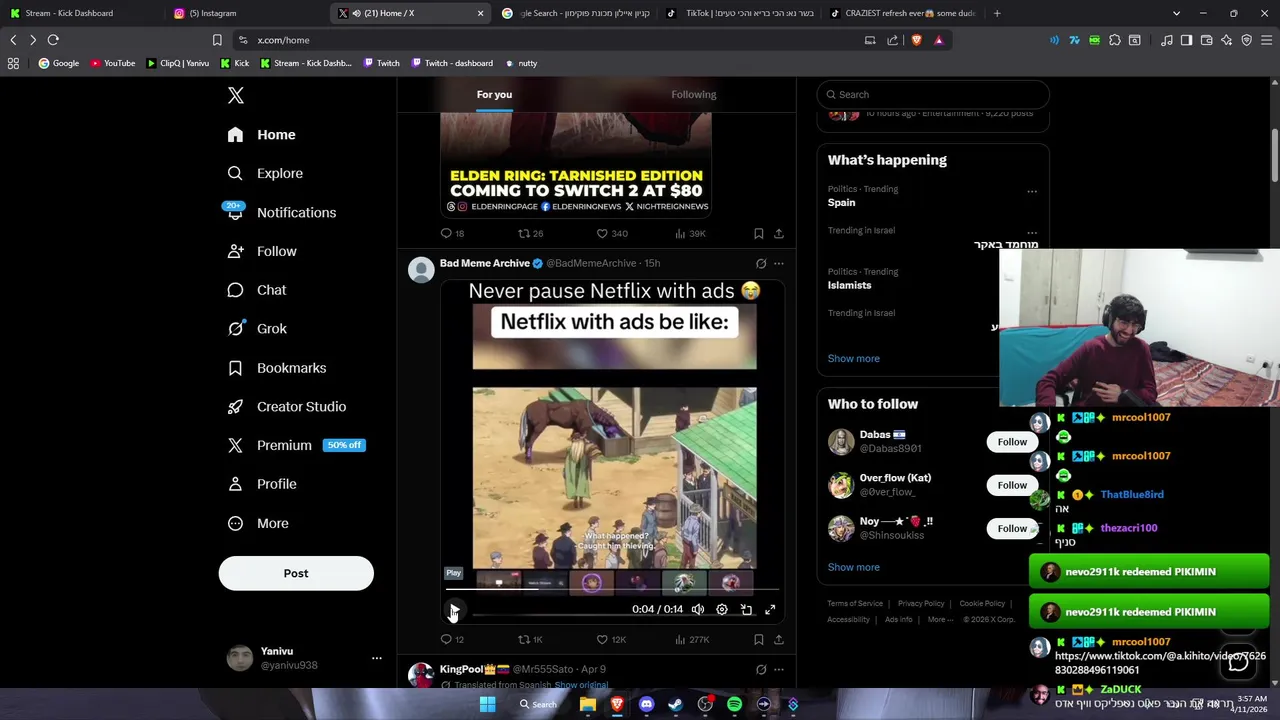Play the Netflix ads video
The height and width of the screenshot is (720, 1280).
point(454,609)
